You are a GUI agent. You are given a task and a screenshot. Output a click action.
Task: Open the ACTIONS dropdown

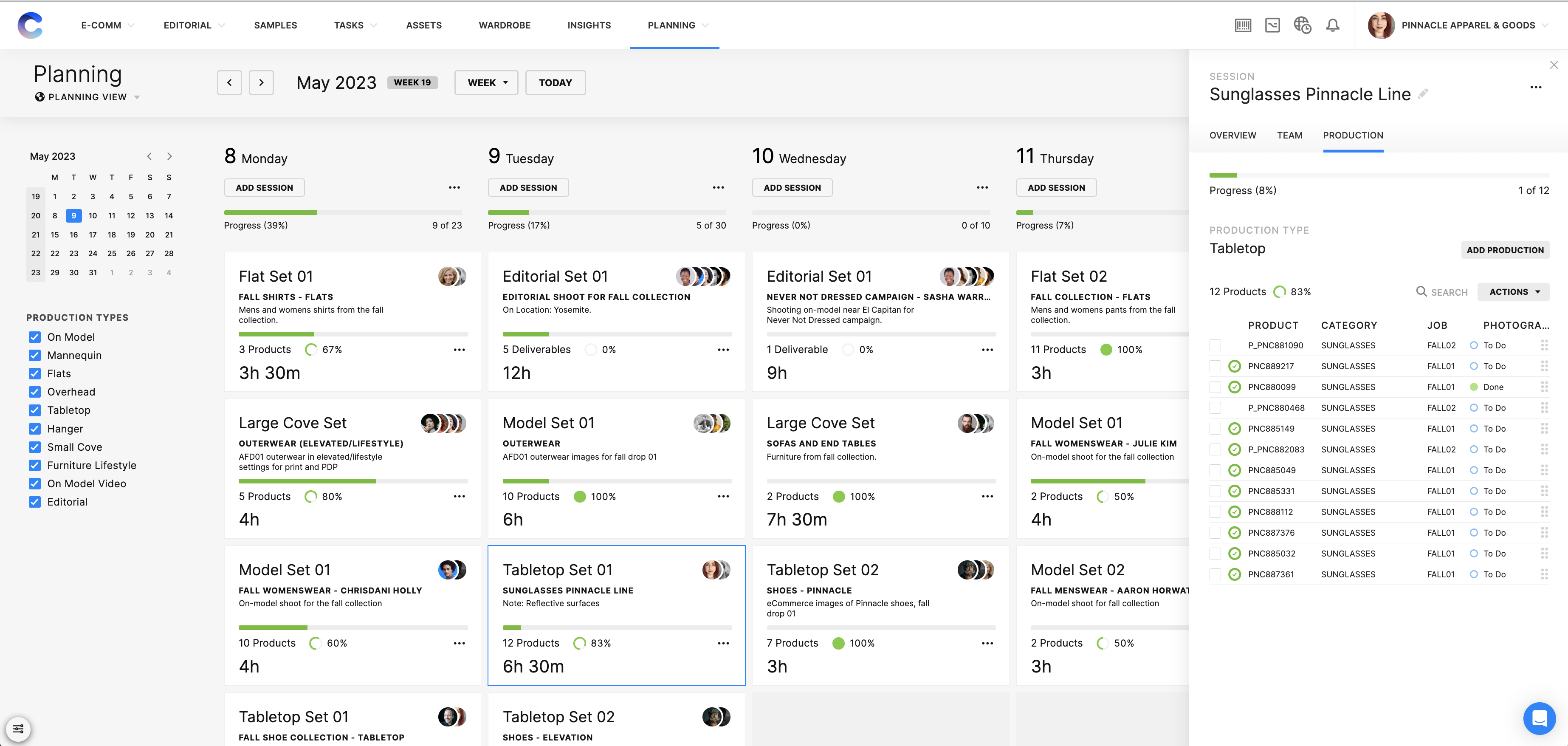point(1513,292)
